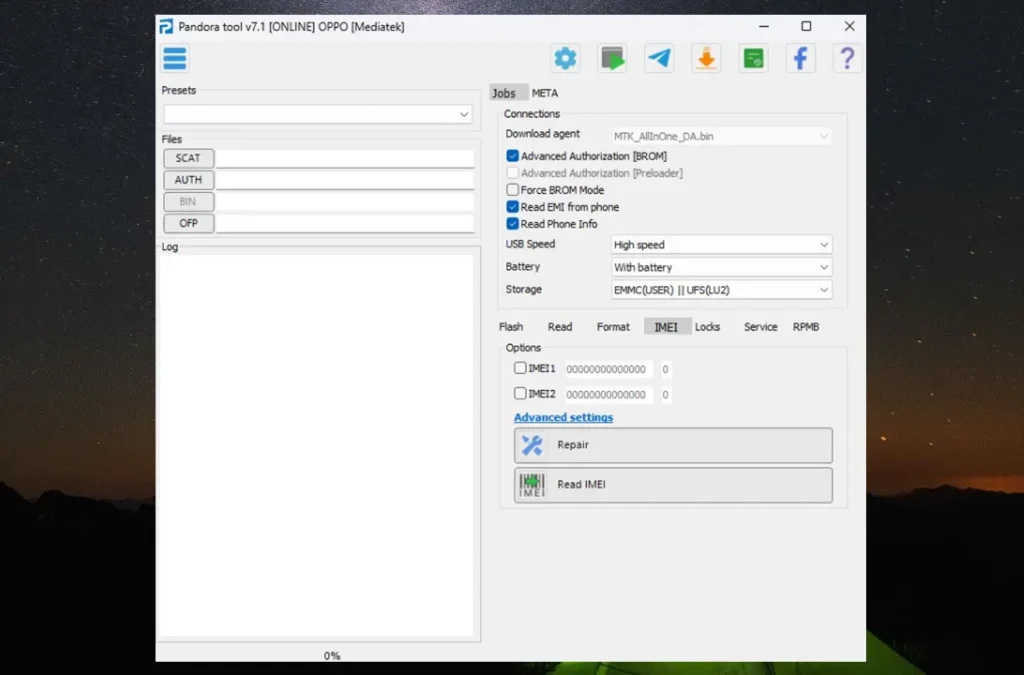The width and height of the screenshot is (1024, 675).
Task: Click the SCAT file path field
Action: [345, 158]
